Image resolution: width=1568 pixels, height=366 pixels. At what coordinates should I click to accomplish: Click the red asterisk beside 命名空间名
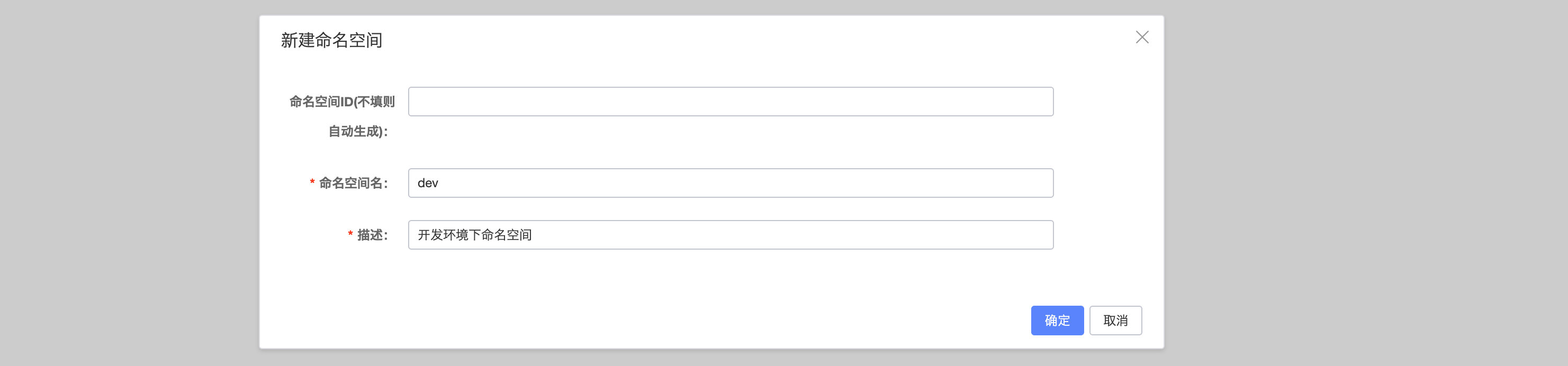click(x=312, y=182)
